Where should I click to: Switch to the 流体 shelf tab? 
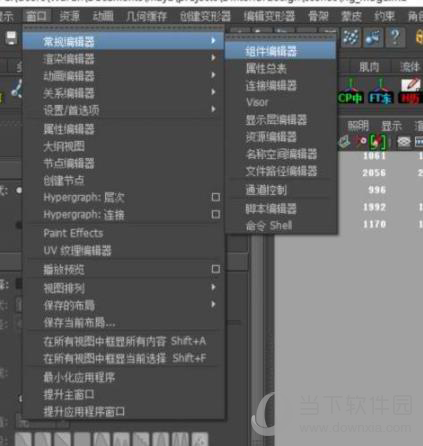[x=410, y=67]
